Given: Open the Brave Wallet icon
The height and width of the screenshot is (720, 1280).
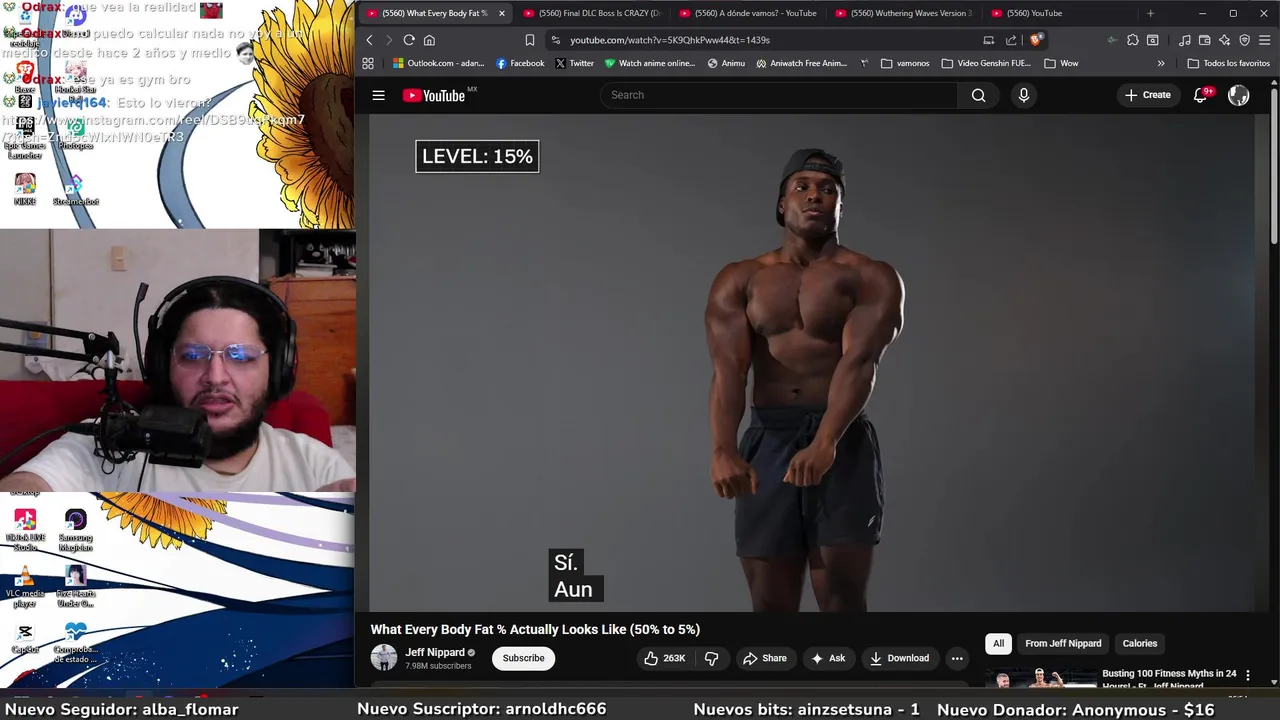Looking at the screenshot, I should tap(1205, 40).
